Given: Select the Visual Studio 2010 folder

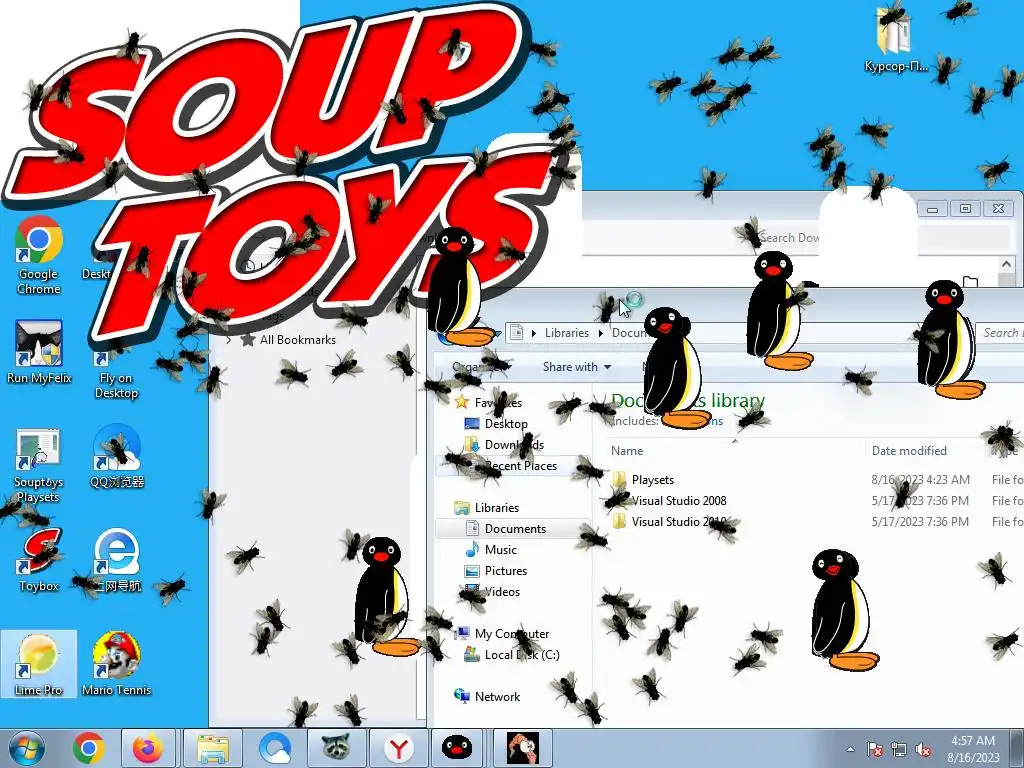Looking at the screenshot, I should click(x=679, y=522).
